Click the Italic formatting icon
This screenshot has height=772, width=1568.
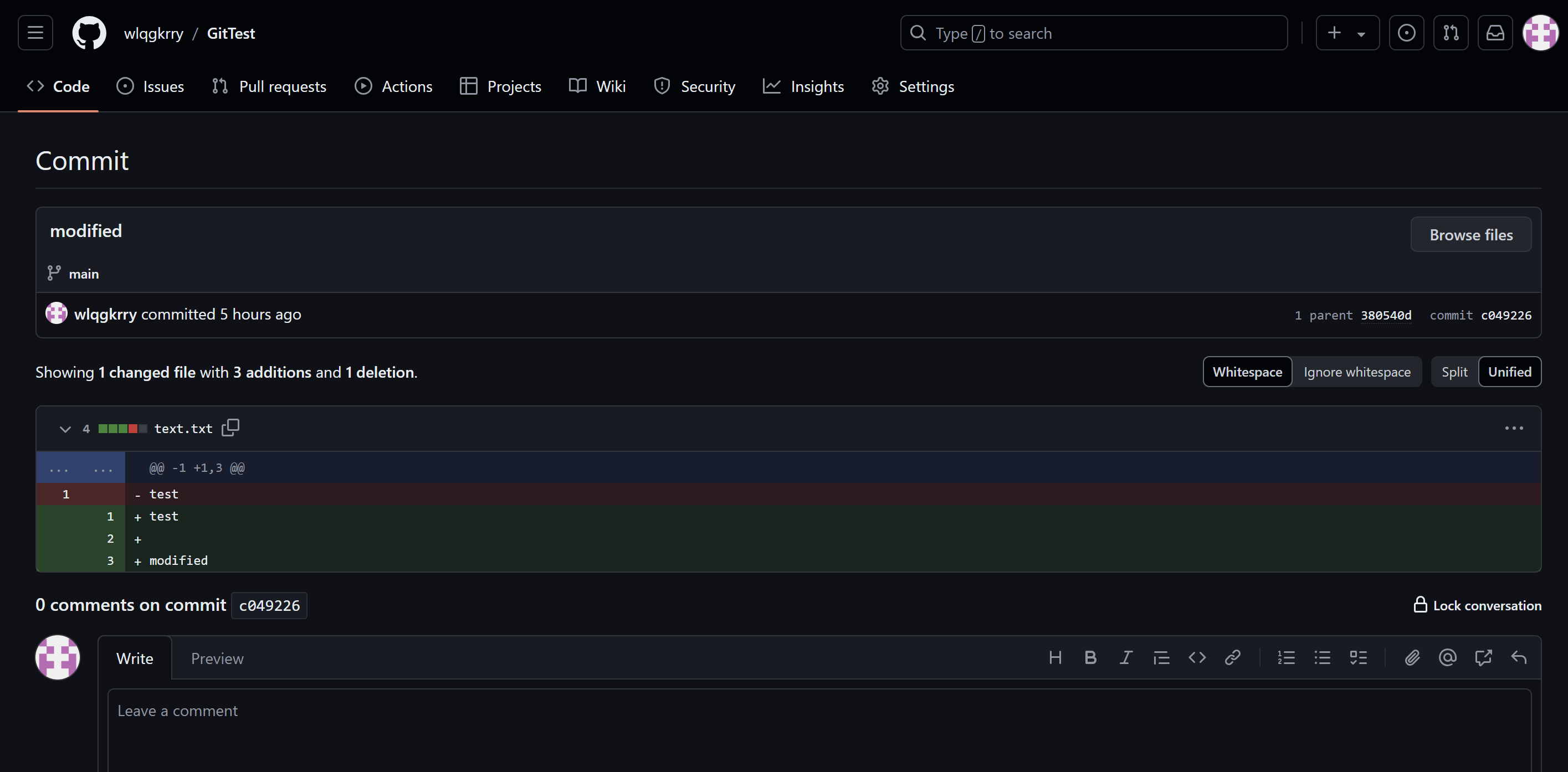tap(1125, 657)
